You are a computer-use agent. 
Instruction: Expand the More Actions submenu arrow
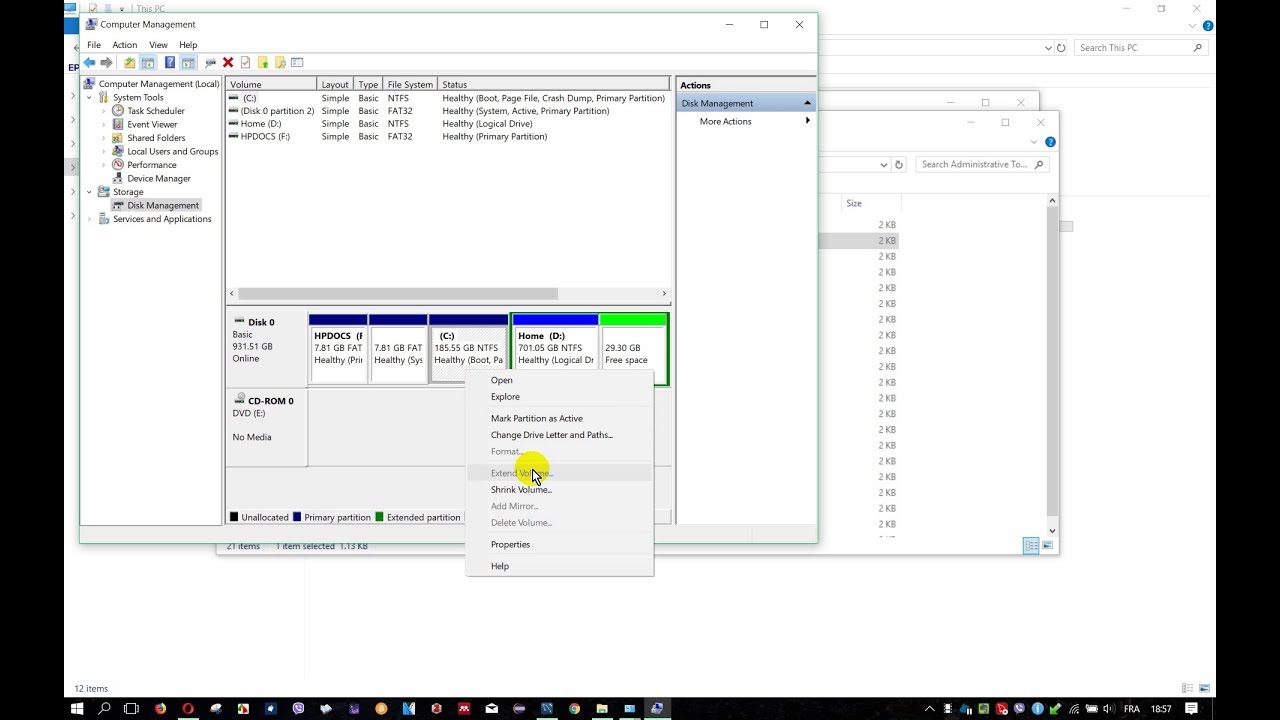[807, 121]
